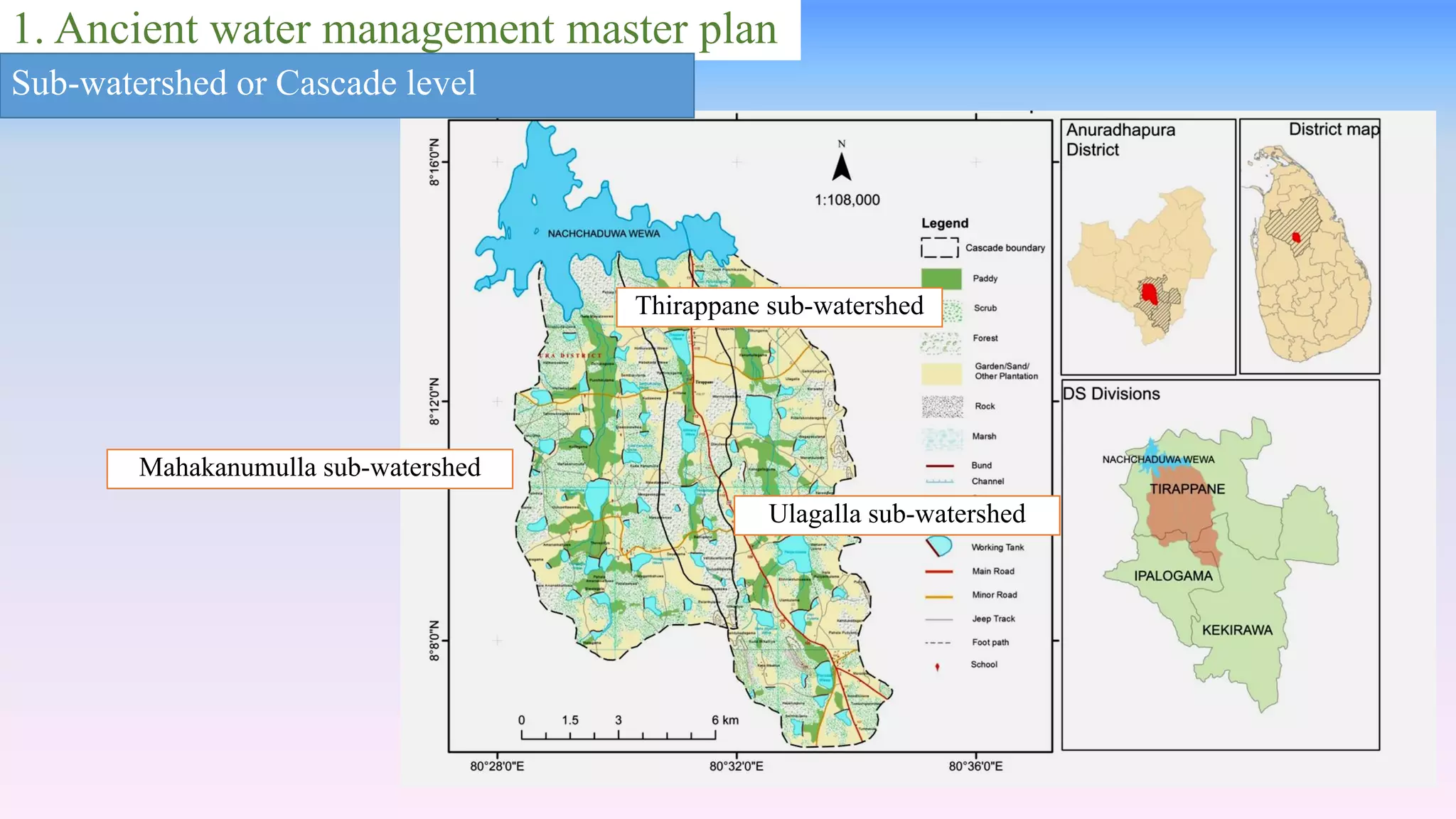Click the Main Road red line in the legend
This screenshot has width=1456, height=819.
(x=939, y=572)
